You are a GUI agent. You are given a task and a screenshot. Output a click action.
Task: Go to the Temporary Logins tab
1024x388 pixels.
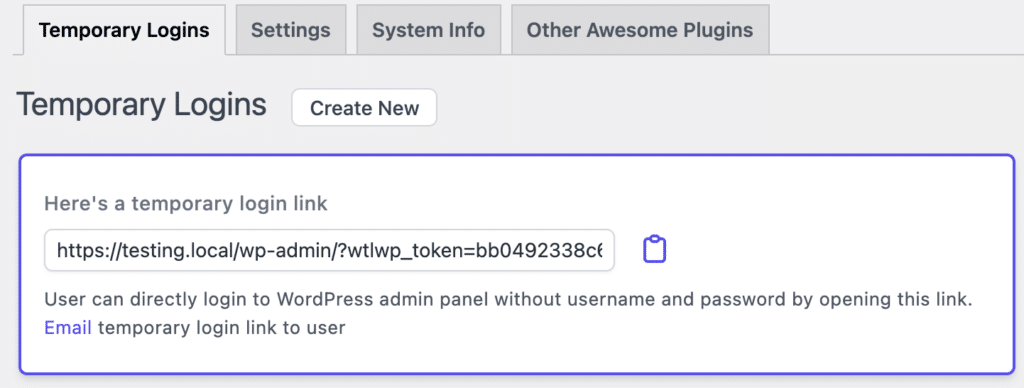(x=124, y=30)
